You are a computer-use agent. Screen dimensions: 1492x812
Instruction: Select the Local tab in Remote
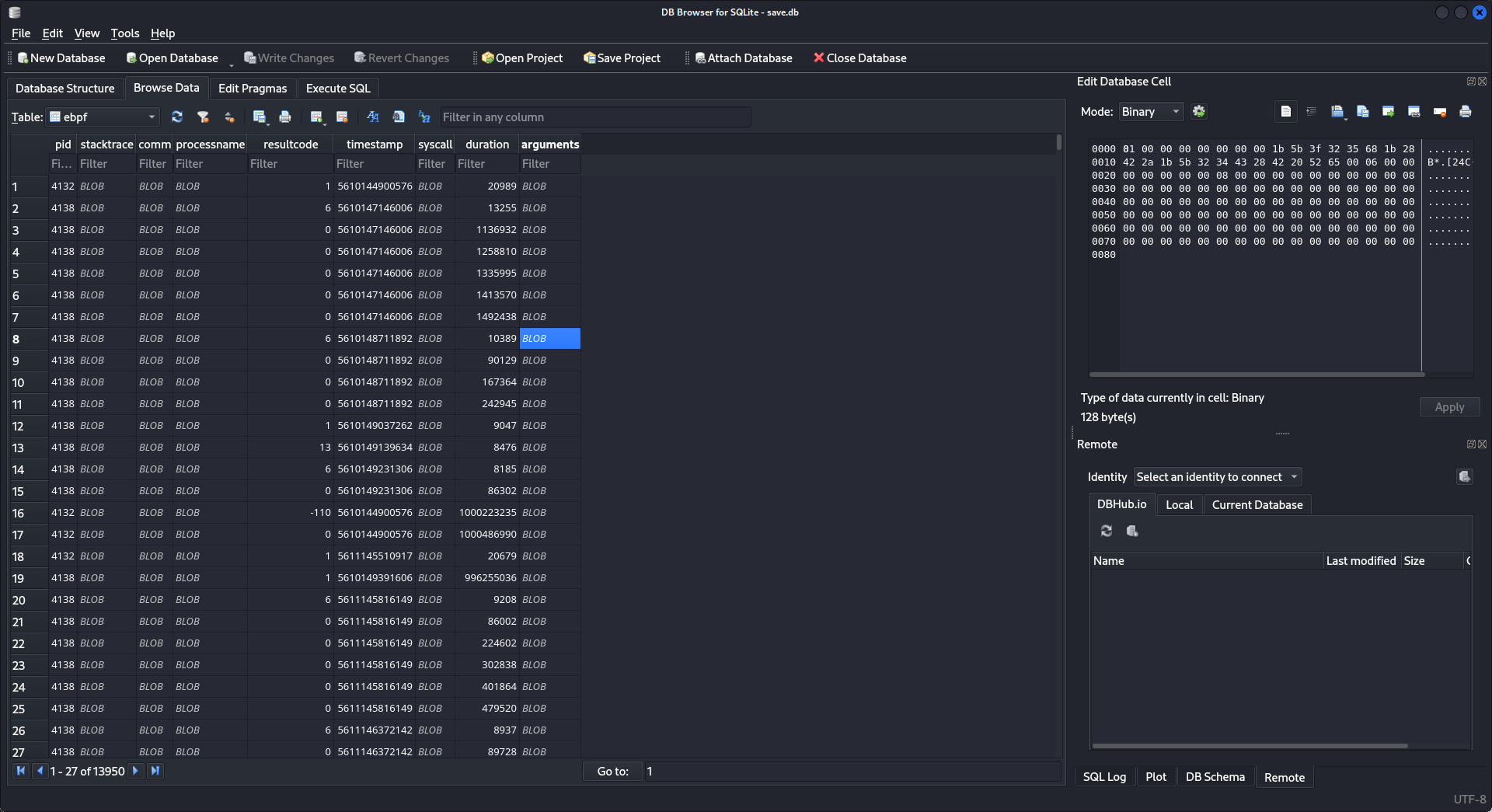[x=1179, y=504]
